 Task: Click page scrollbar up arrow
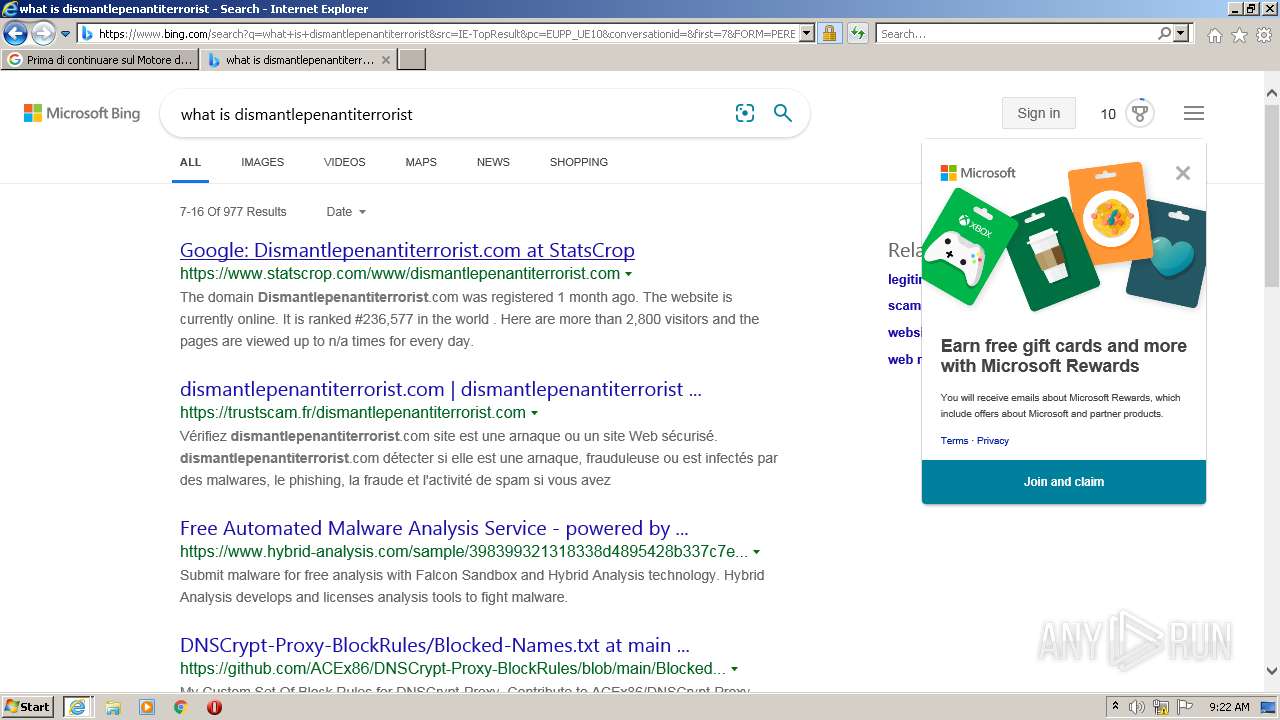coord(1271,94)
